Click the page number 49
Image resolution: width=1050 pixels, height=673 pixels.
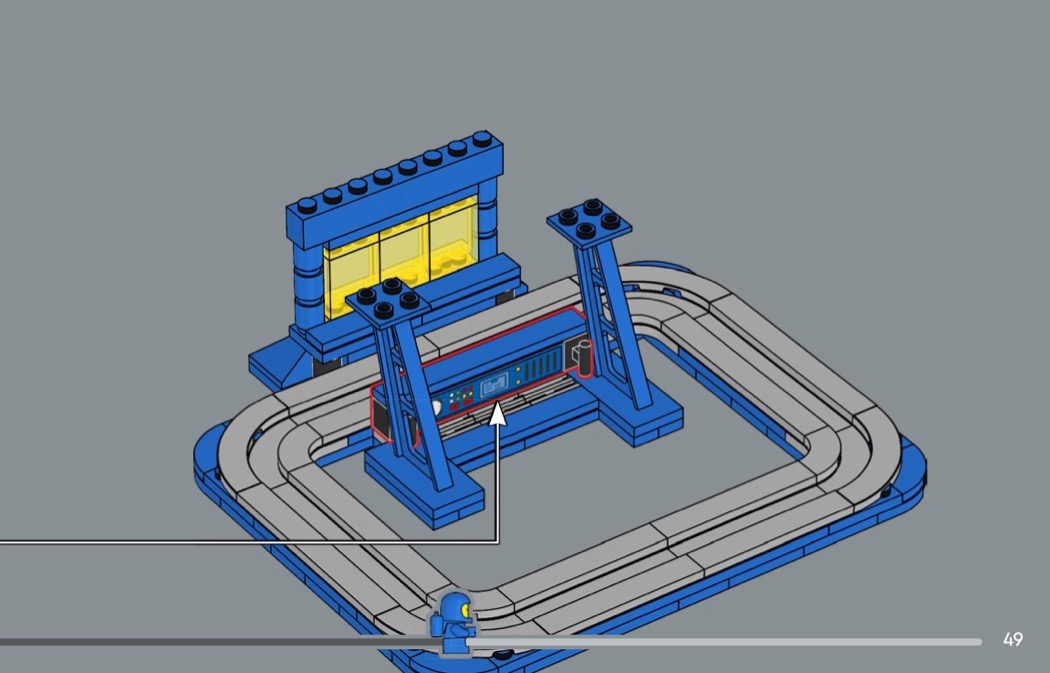coord(1012,640)
